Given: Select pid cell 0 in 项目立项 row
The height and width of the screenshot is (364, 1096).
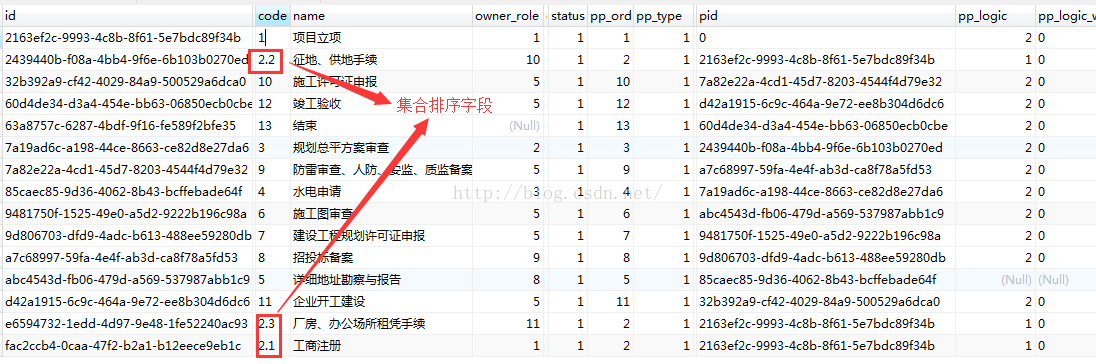Looking at the screenshot, I should click(x=825, y=38).
